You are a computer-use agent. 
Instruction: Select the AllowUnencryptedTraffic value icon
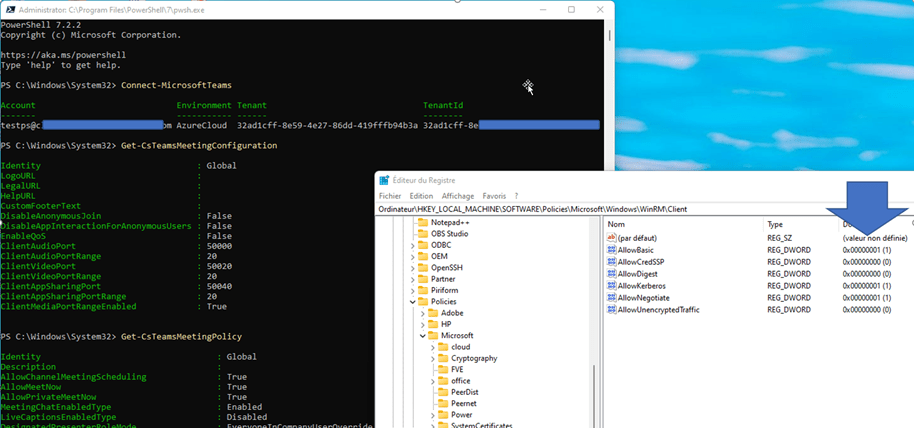(612, 310)
